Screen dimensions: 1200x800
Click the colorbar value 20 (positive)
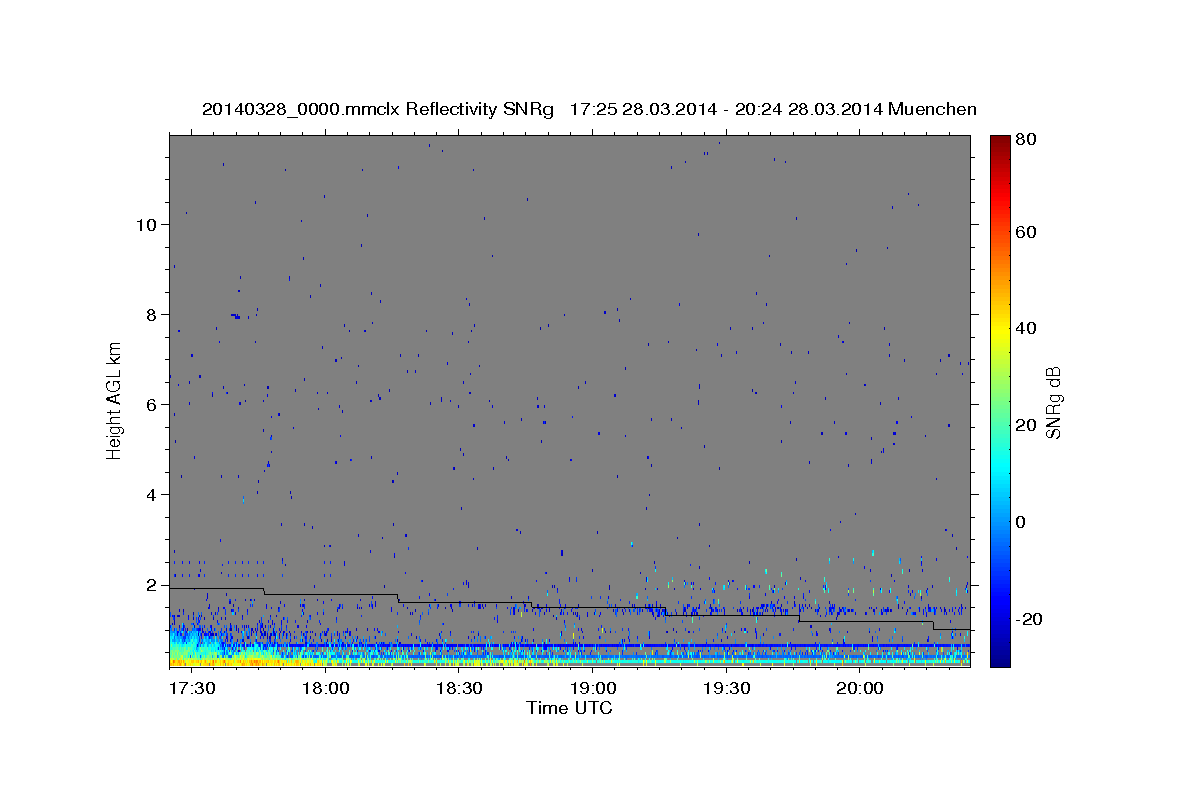click(x=1026, y=425)
